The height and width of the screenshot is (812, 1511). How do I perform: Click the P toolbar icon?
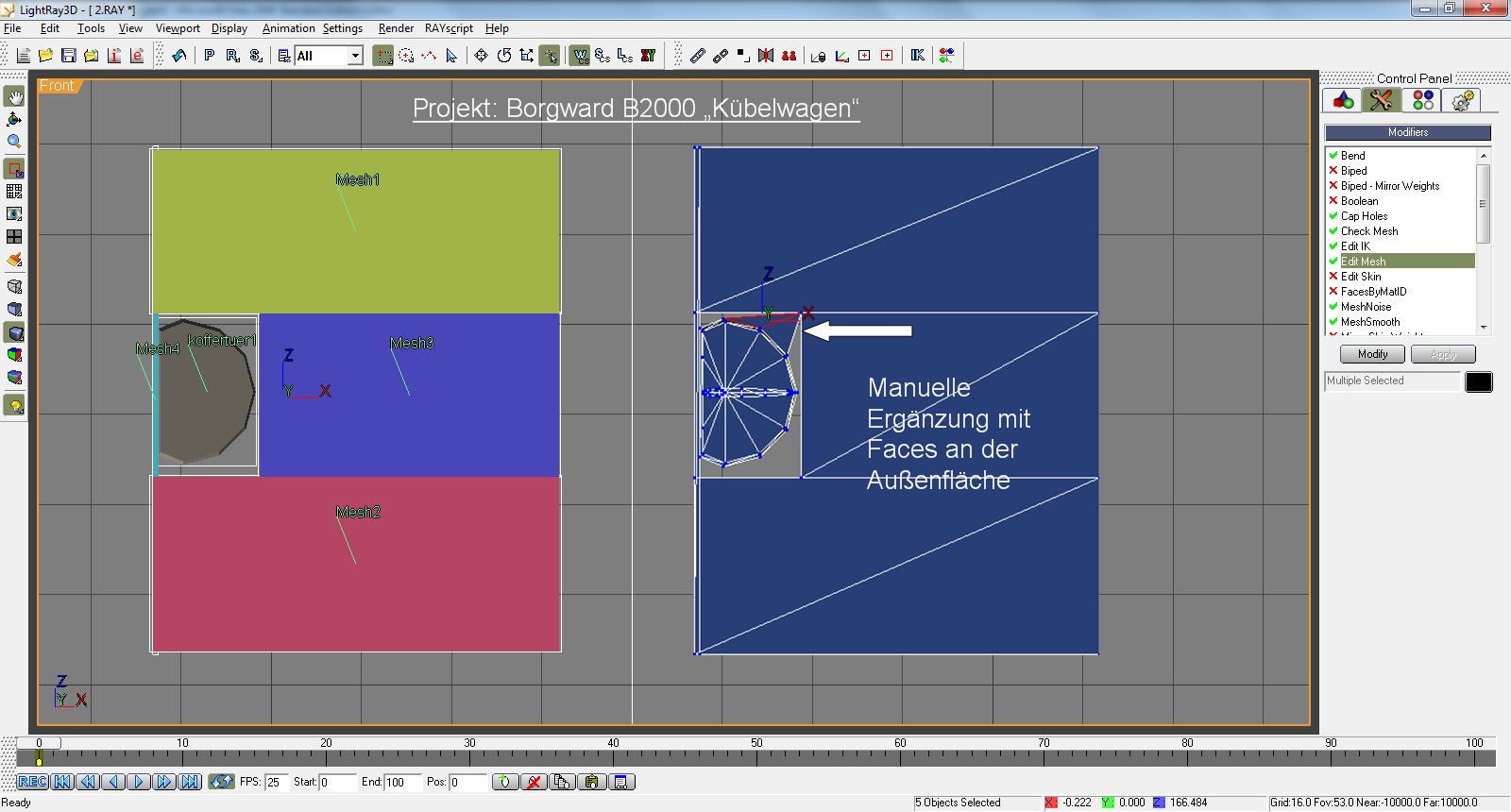click(209, 56)
